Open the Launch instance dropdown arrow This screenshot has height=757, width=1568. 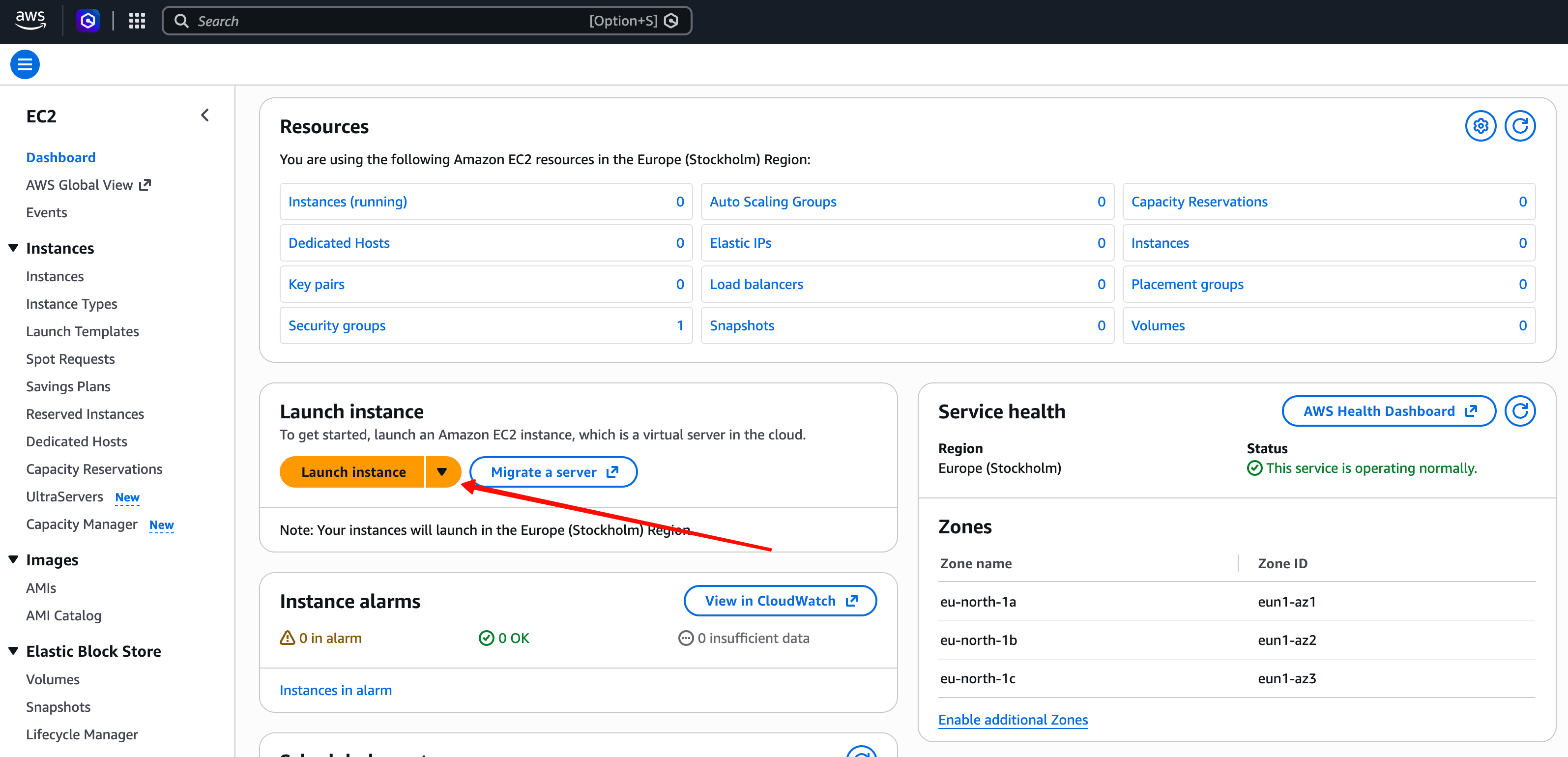(x=442, y=471)
